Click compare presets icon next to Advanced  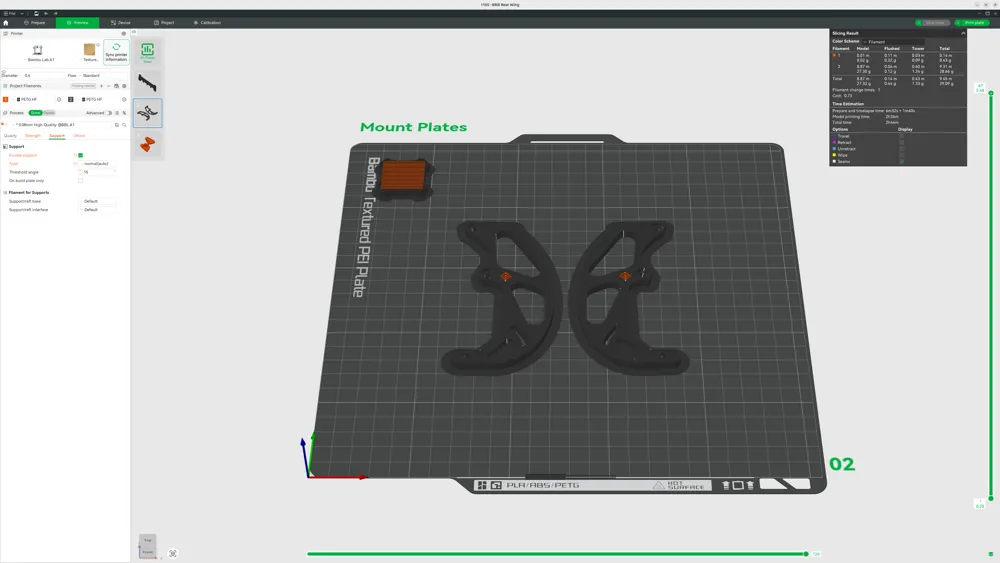pos(124,113)
